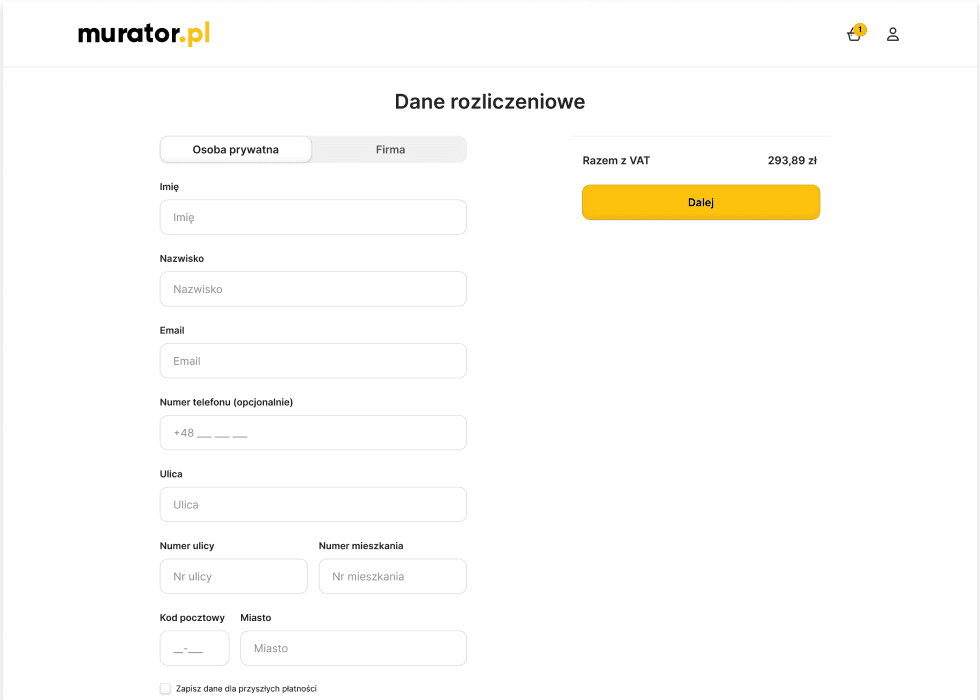Click the Dane rozliczeniowe page heading
Image resolution: width=980 pixels, height=700 pixels.
(x=489, y=101)
